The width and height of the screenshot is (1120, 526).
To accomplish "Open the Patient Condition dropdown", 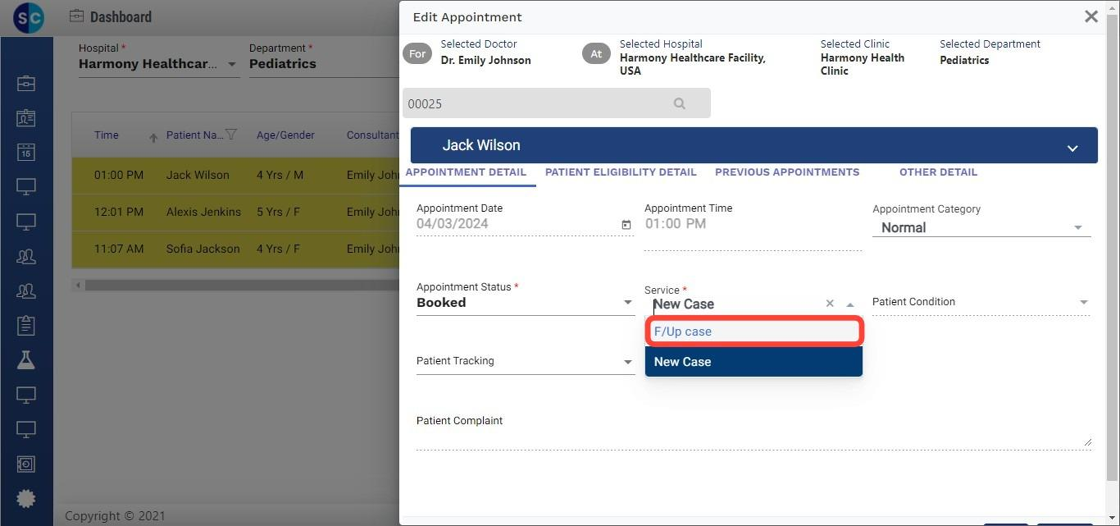I will coord(981,302).
